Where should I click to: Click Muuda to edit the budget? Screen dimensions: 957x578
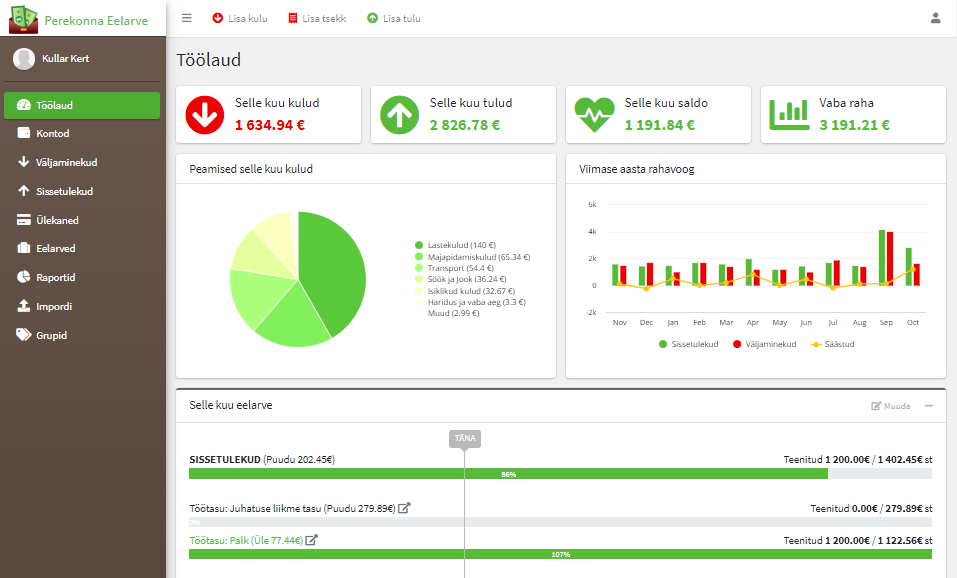pos(890,406)
